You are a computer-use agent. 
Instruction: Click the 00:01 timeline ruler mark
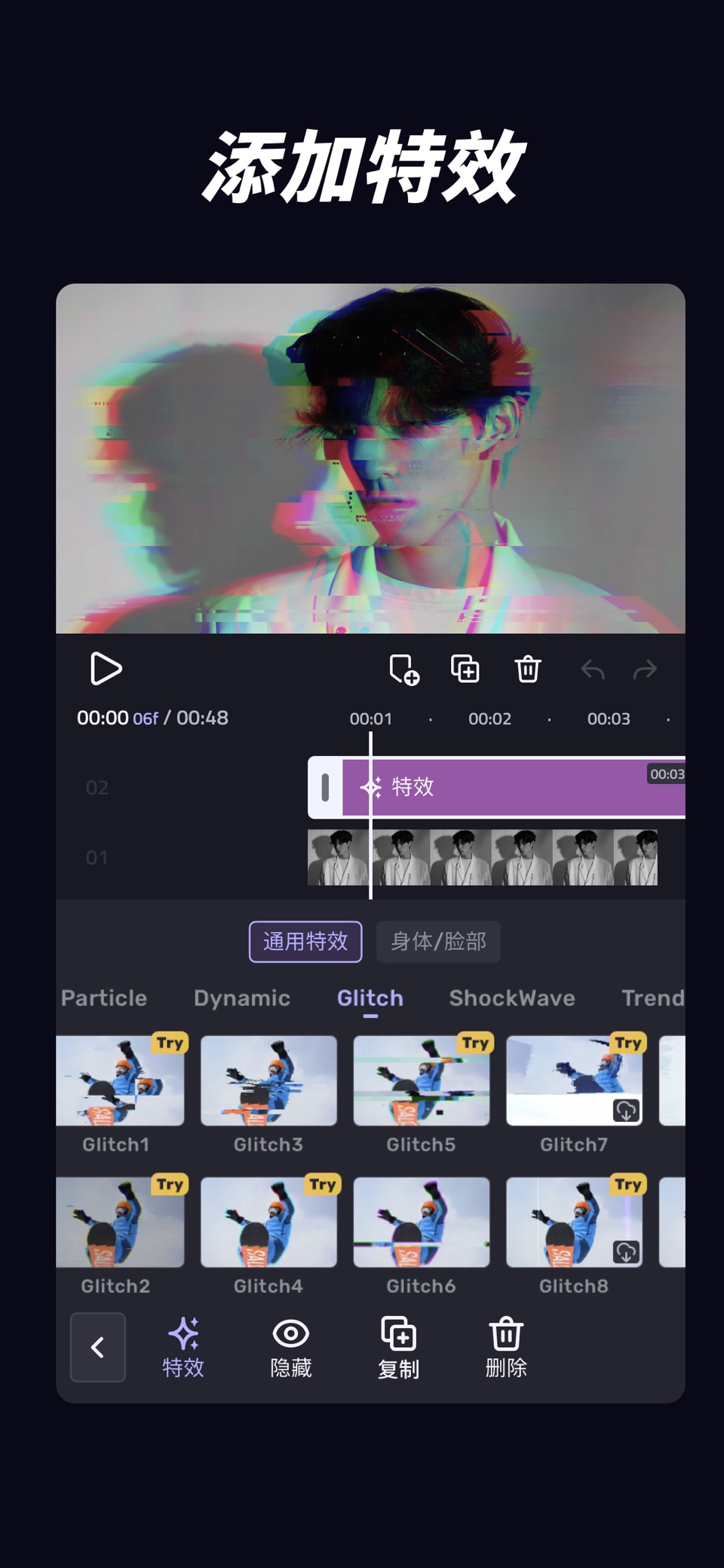pos(370,718)
